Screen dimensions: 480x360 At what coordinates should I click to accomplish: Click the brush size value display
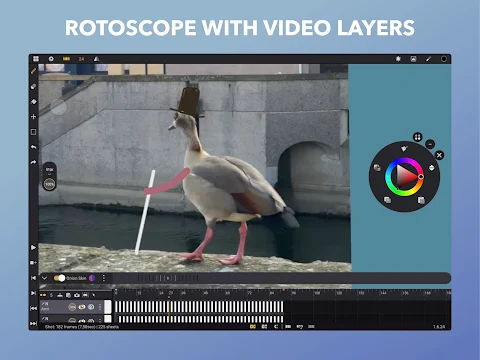click(x=49, y=170)
